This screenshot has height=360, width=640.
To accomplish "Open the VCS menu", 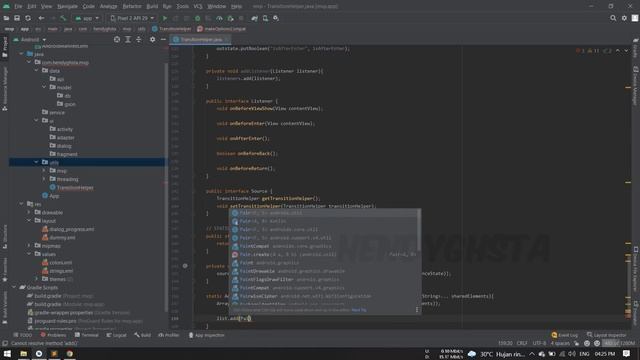I will (x=198, y=6).
